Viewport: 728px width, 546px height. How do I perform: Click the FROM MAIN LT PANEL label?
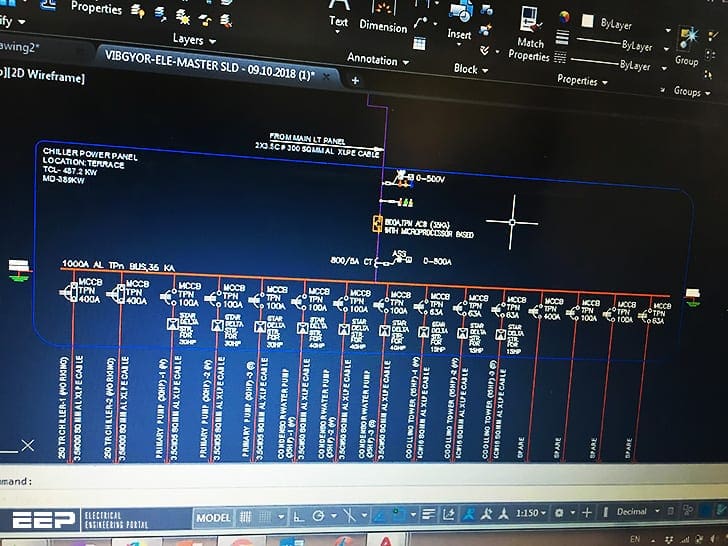308,138
